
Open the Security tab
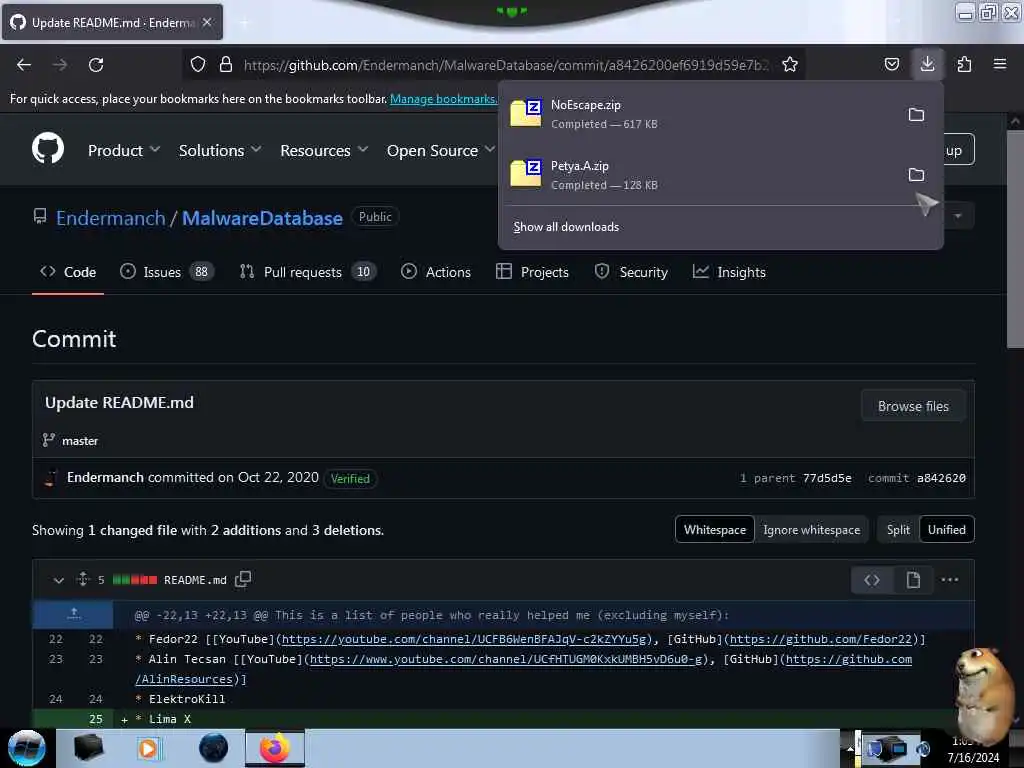pos(631,272)
